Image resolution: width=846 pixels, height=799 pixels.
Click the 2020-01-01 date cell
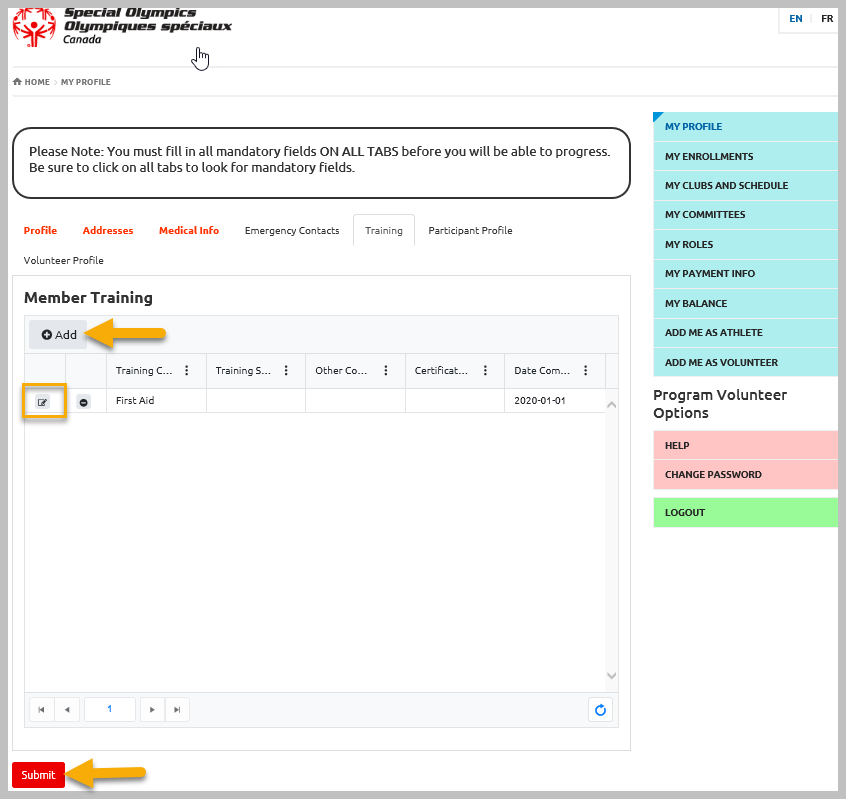555,401
